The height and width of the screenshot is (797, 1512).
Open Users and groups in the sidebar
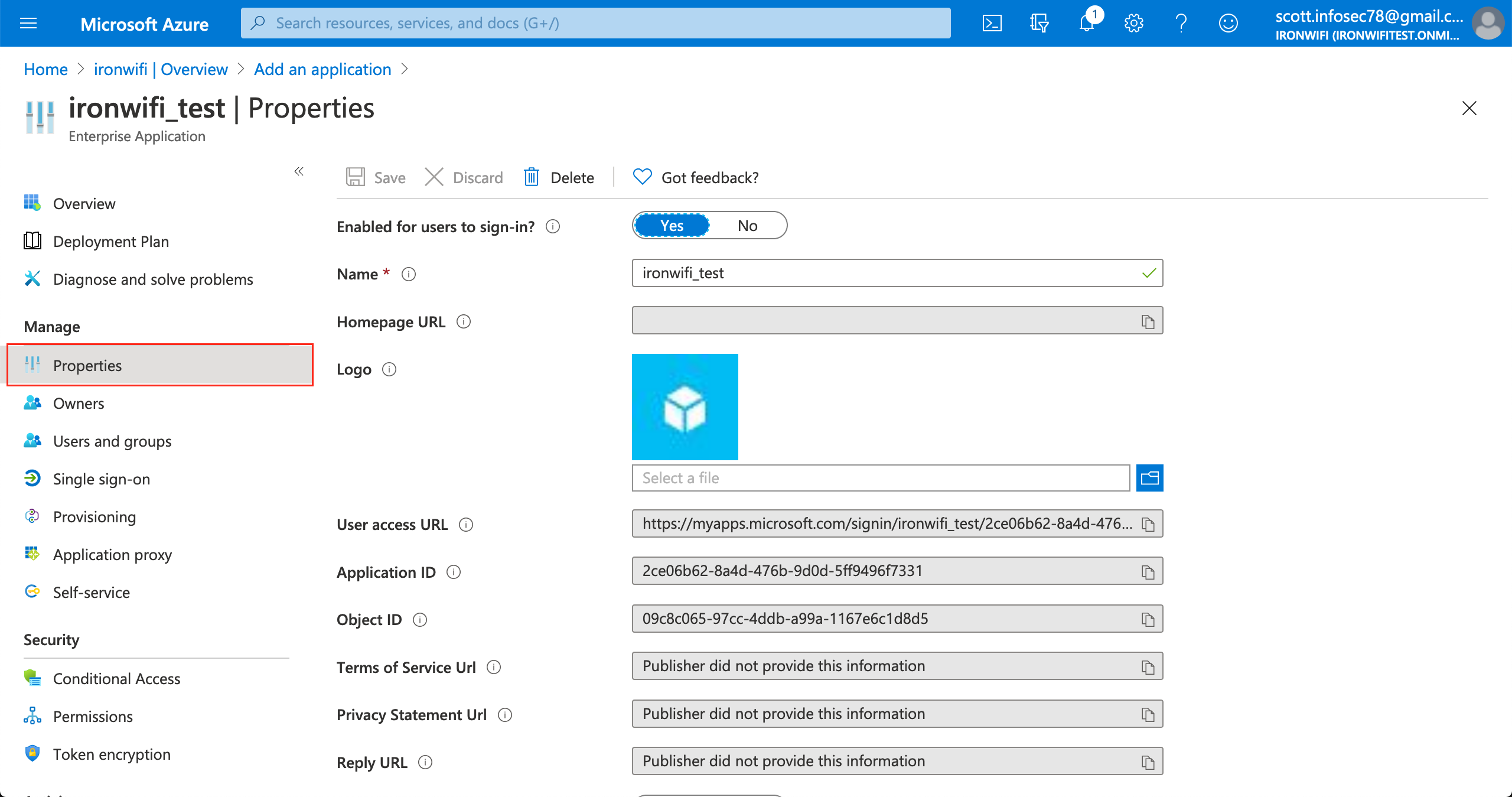(112, 441)
